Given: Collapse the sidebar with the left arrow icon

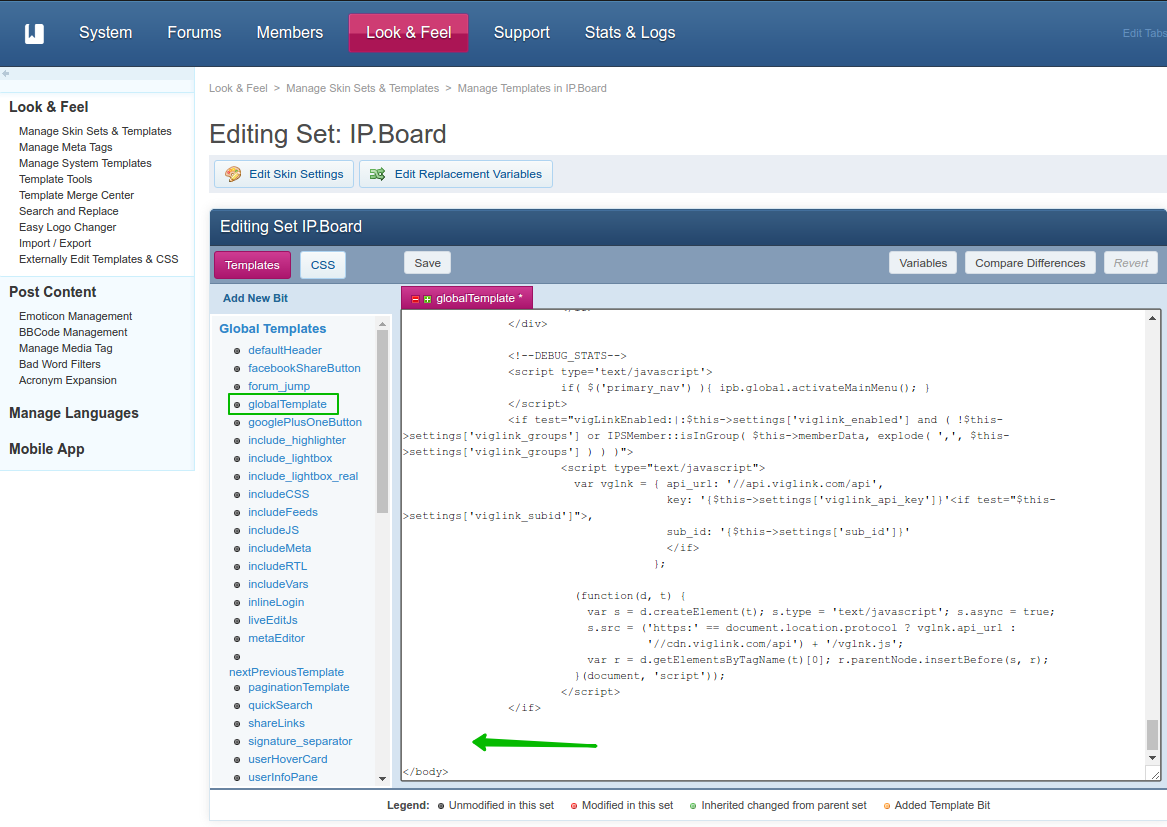Looking at the screenshot, I should 6,74.
